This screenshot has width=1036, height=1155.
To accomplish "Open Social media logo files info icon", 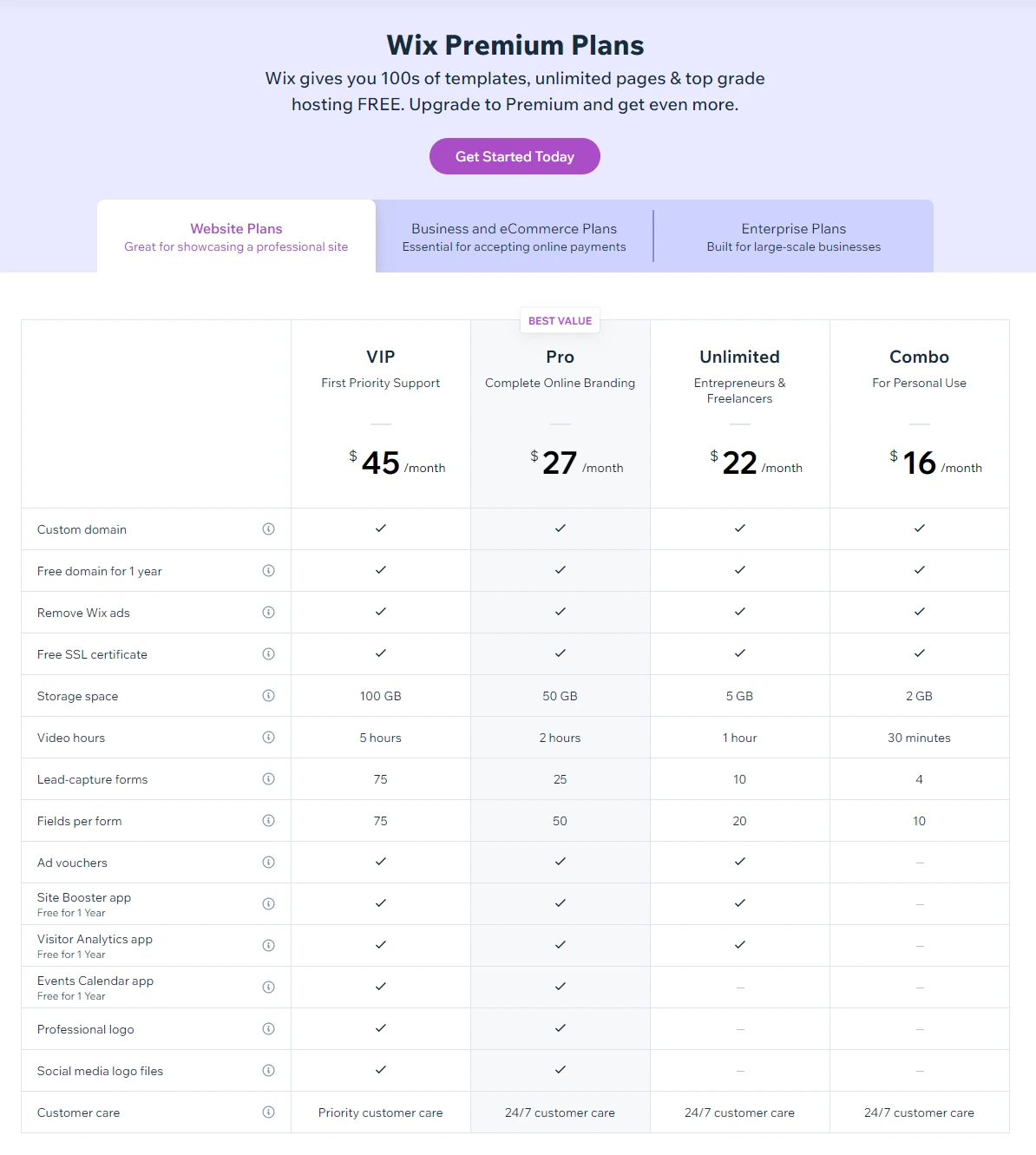I will coord(269,1070).
